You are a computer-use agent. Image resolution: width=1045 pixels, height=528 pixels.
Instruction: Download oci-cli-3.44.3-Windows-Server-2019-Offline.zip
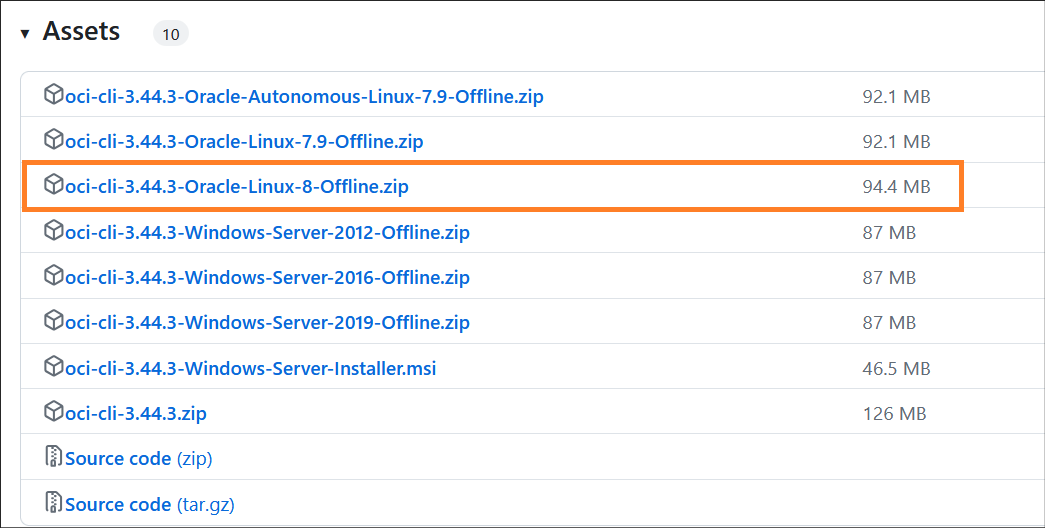(267, 323)
